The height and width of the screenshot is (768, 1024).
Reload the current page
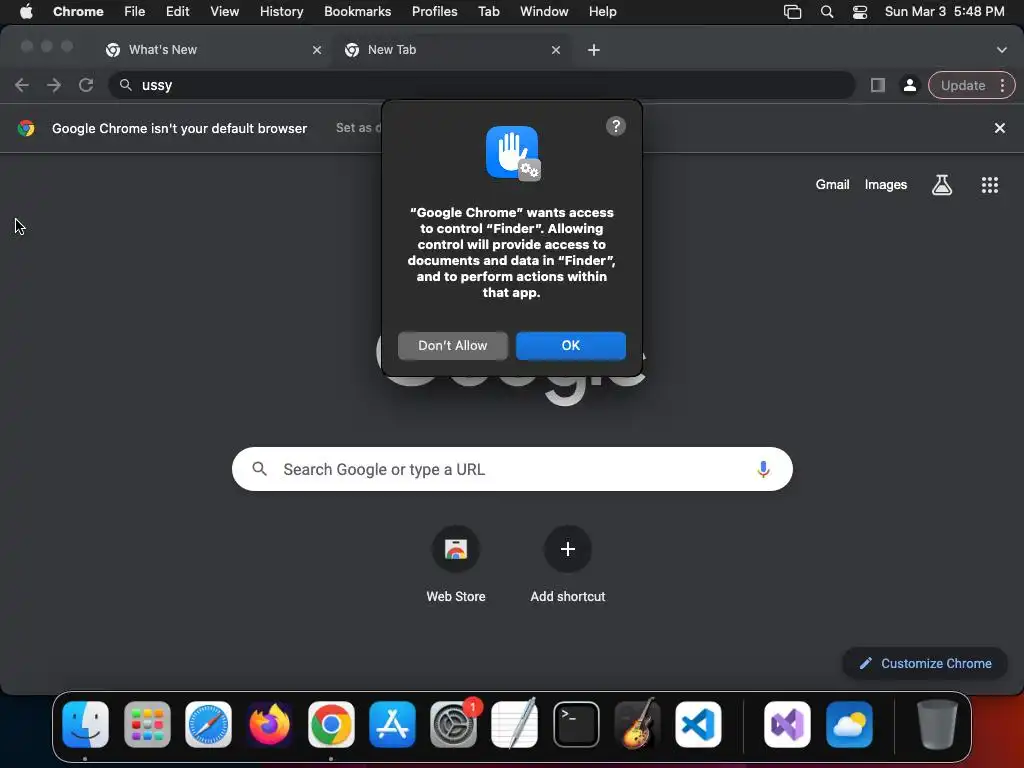[x=86, y=86]
